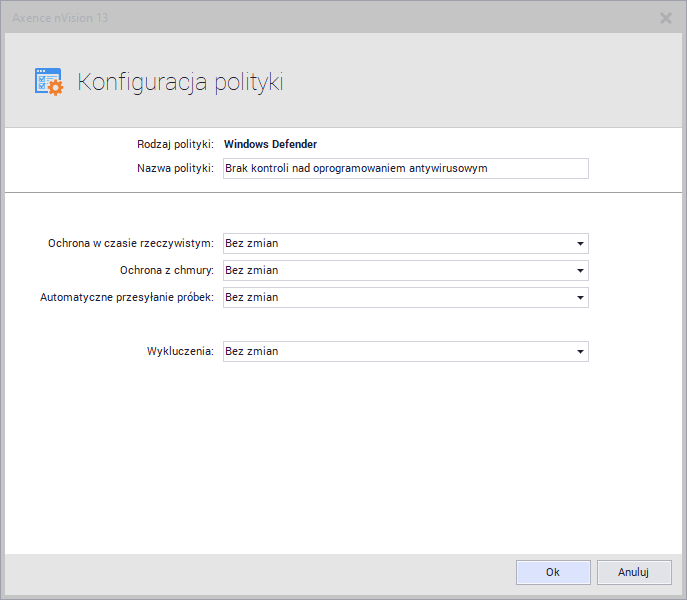Expand the Automatyczne przesyłanie próbek dropdown arrow
Viewport: 687px width, 600px height.
(x=579, y=297)
